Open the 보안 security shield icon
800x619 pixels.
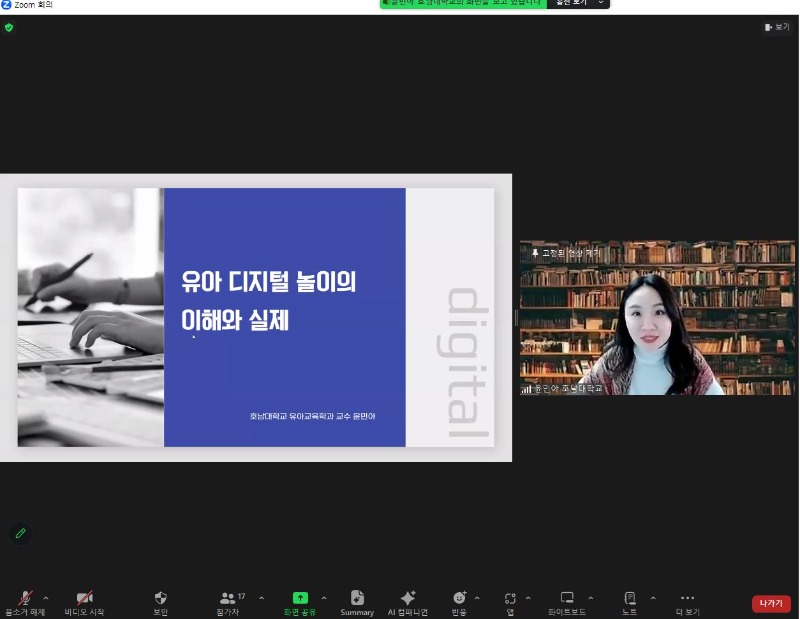[x=160, y=599]
